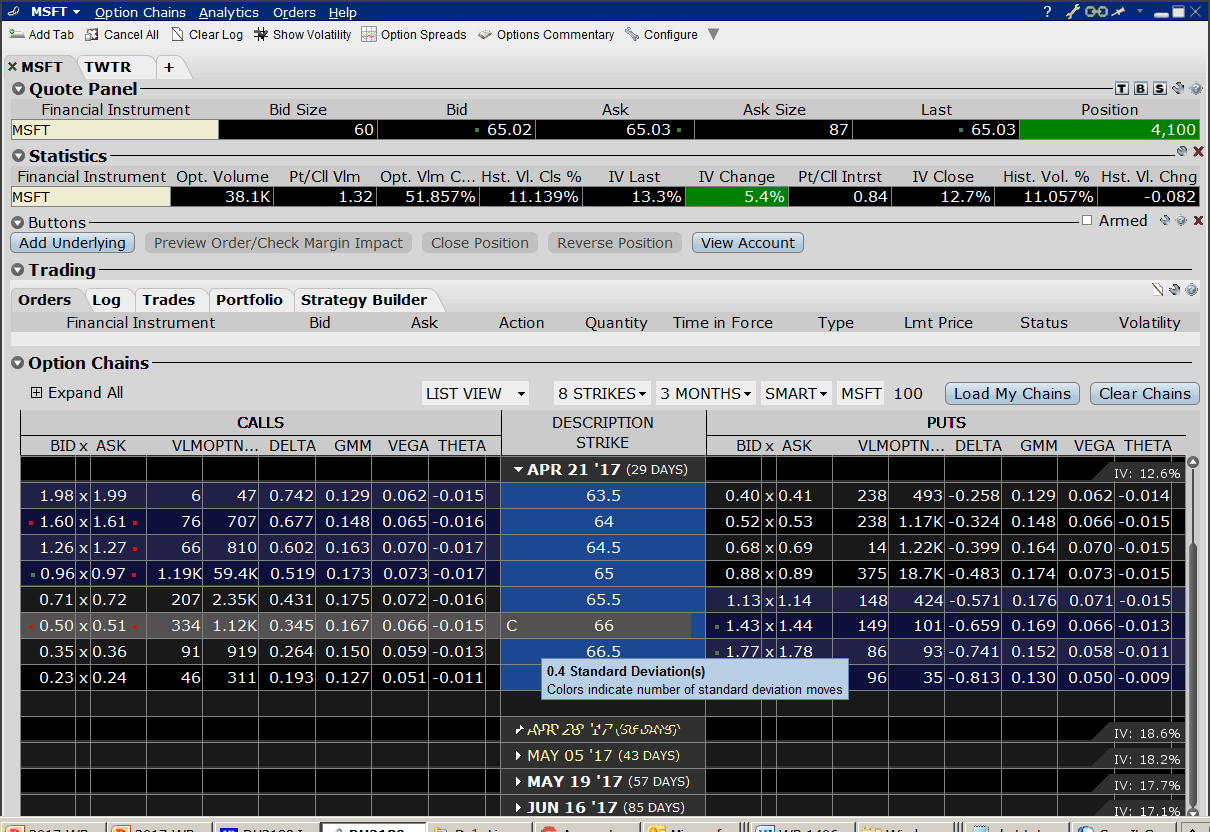Close the Statistics panel with red X
Screen dimensions: 1210x832
(1198, 152)
